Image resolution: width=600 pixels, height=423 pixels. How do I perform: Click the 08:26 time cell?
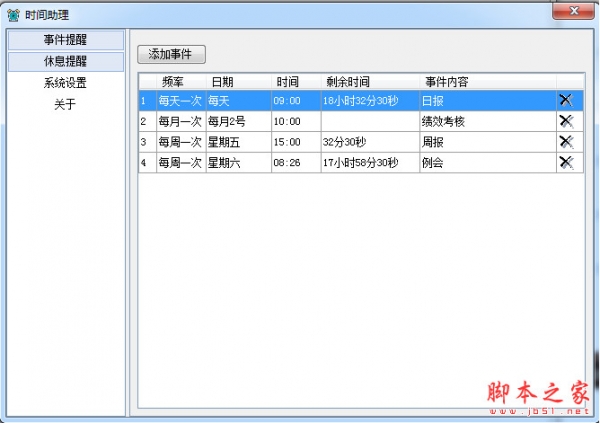(296, 163)
